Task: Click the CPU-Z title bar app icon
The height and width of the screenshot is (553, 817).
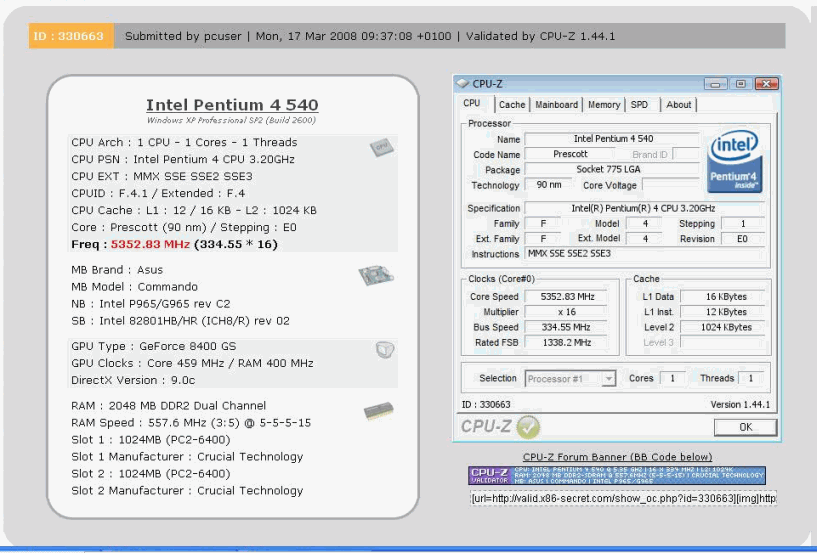Action: (463, 83)
